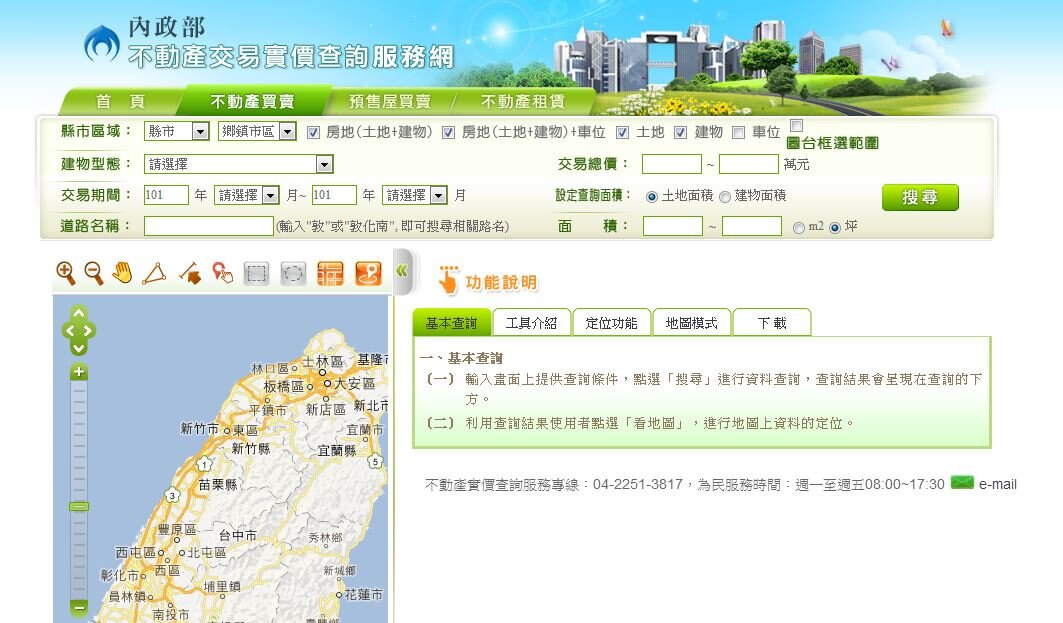
Task: Switch to the 預售屋買賣 tab
Action: pos(389,101)
